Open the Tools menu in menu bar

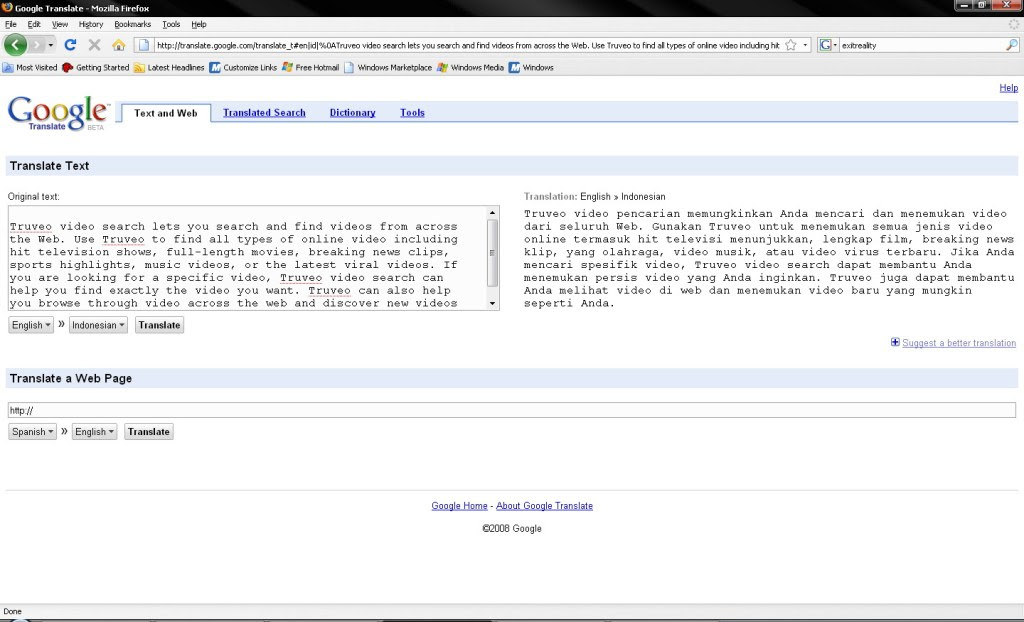click(171, 24)
